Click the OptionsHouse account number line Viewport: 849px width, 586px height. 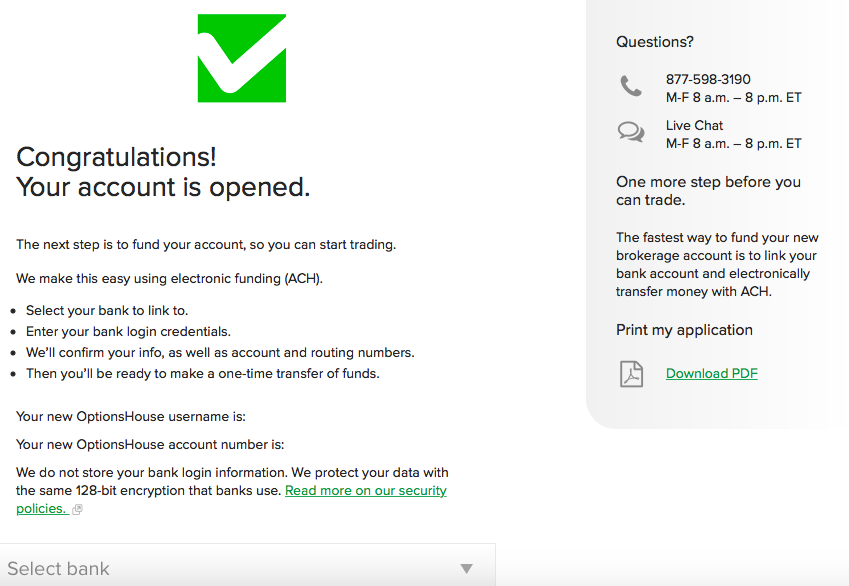(150, 445)
